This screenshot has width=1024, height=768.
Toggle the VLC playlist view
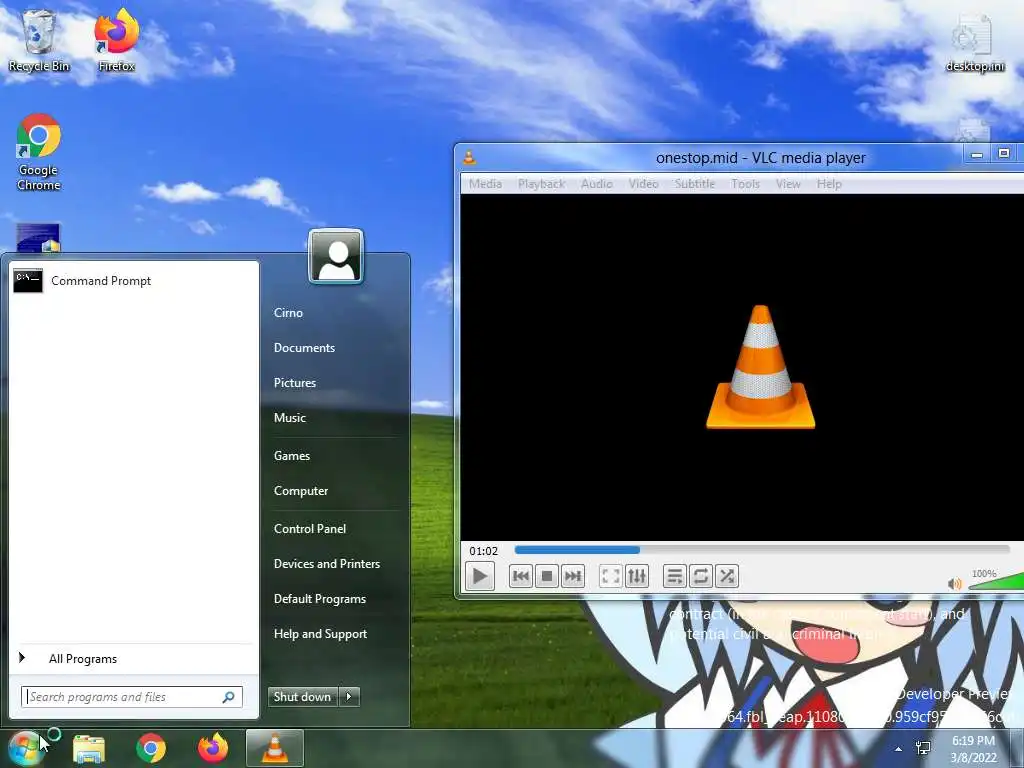click(x=674, y=576)
